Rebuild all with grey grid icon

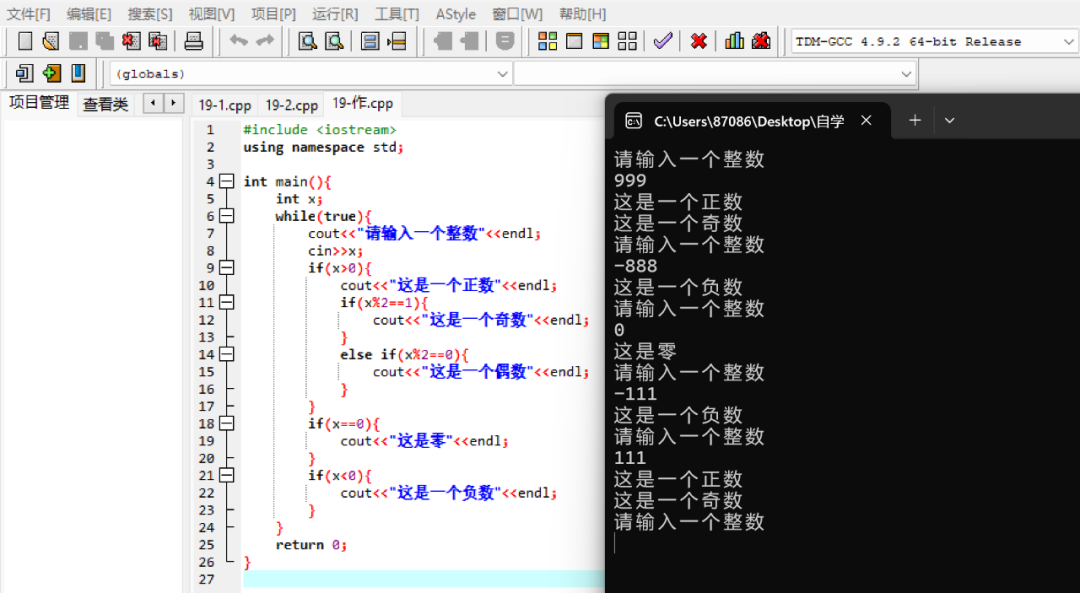pos(627,41)
